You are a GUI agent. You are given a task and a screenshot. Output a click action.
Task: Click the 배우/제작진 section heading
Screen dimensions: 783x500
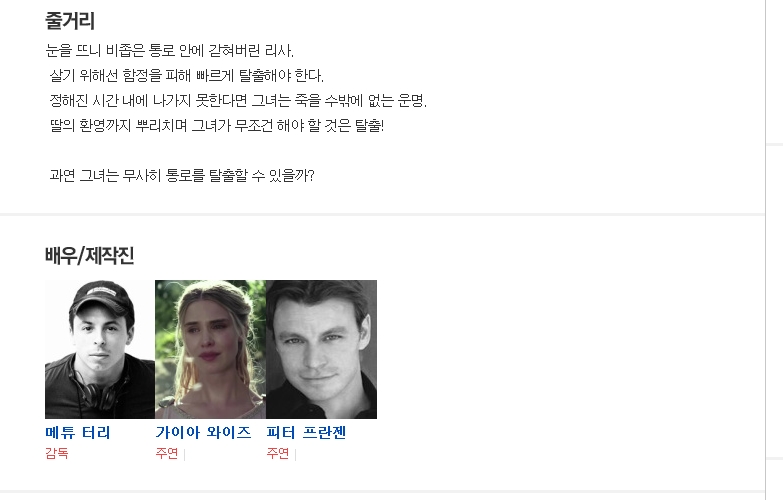click(x=89, y=255)
